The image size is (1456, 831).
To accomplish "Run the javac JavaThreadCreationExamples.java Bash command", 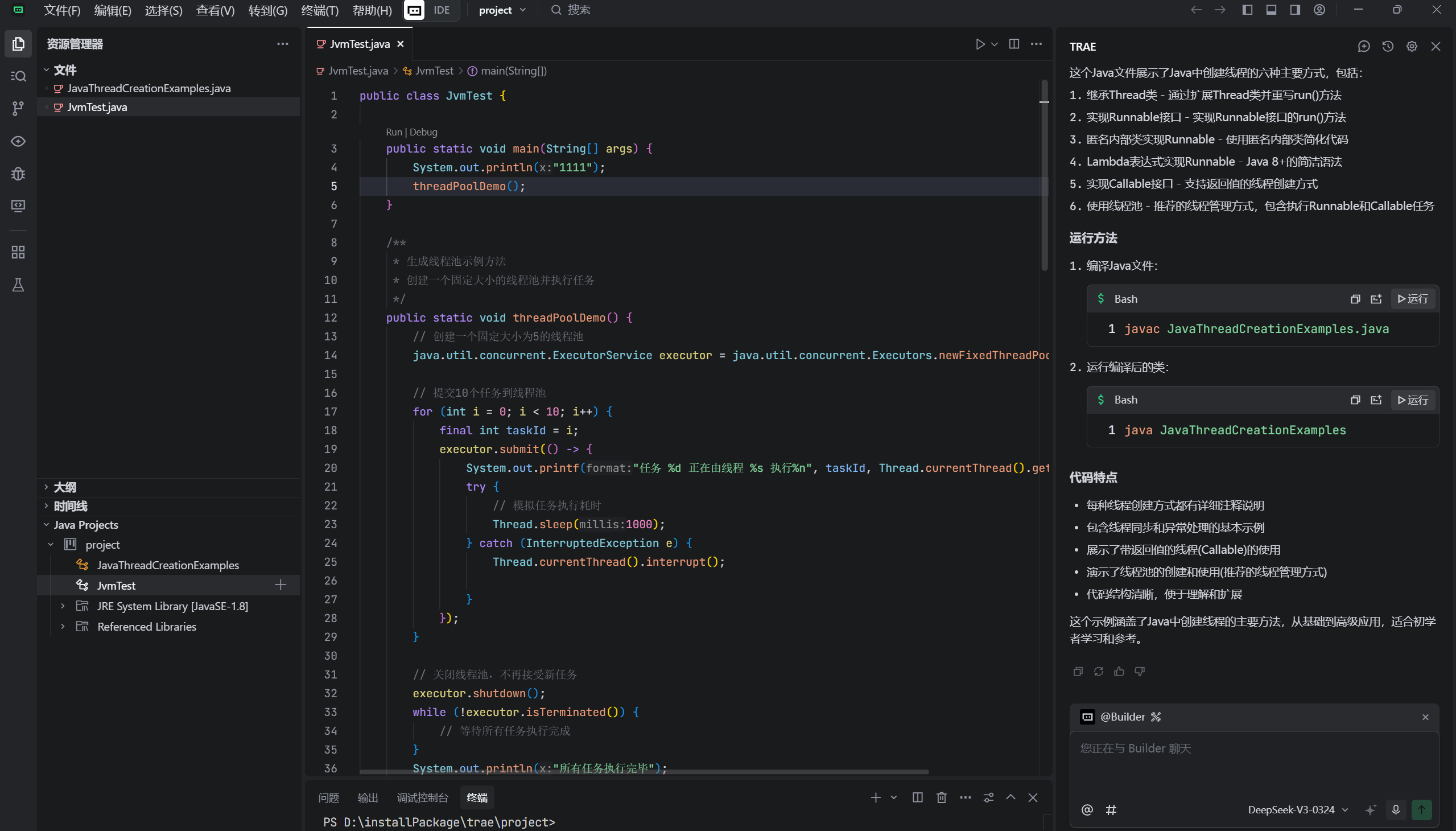I will coord(1413,299).
